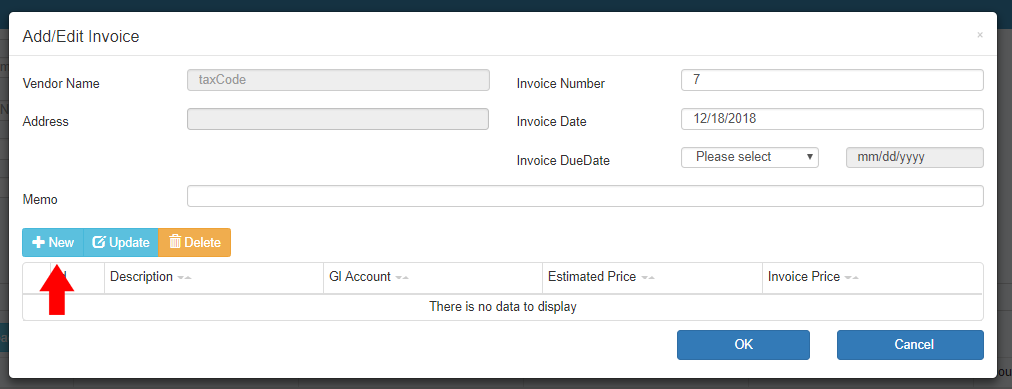Focus the Invoice Number field
Viewport: 1012px width, 389px height.
(x=832, y=80)
